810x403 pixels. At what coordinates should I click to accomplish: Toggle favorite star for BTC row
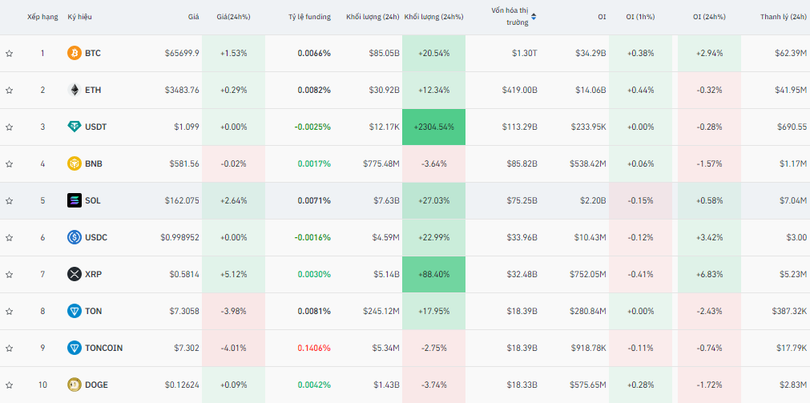click(x=9, y=53)
